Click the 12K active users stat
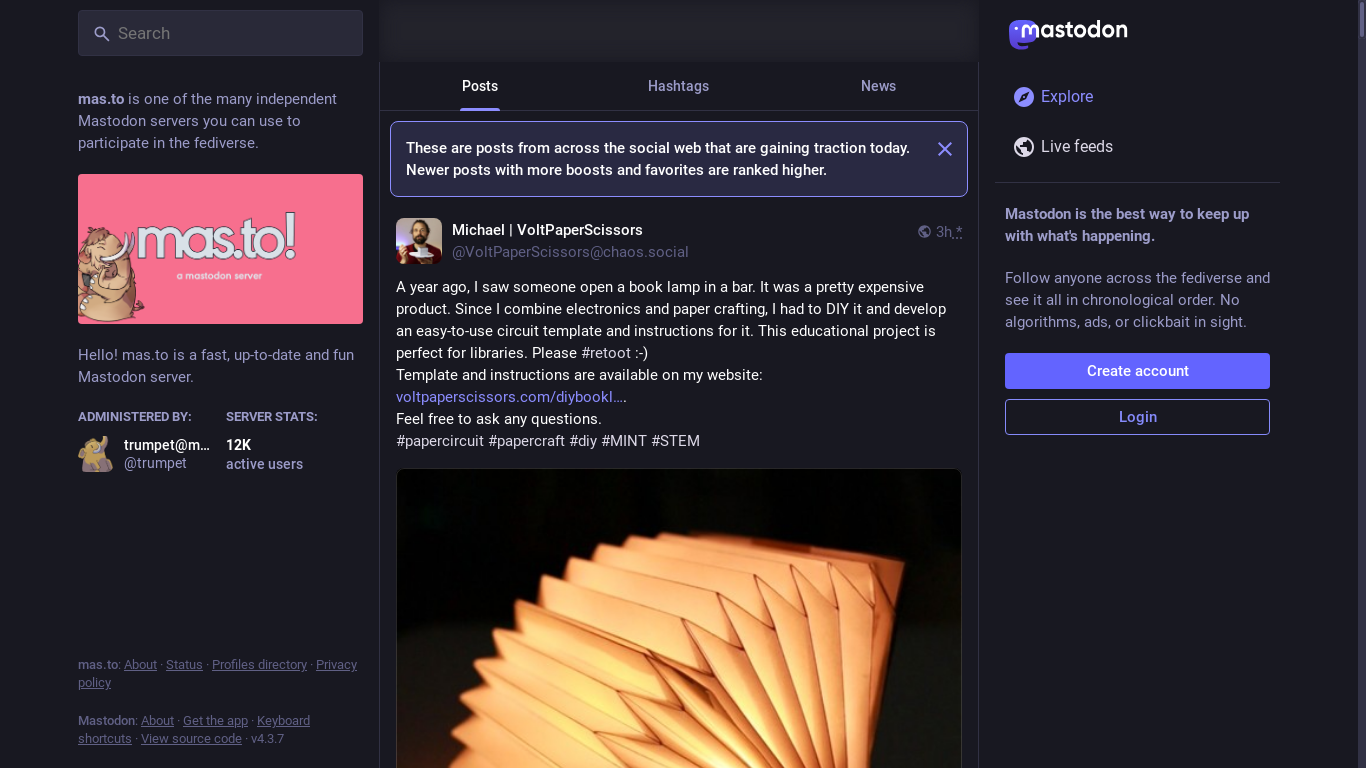Image resolution: width=1366 pixels, height=768 pixels. [x=264, y=454]
